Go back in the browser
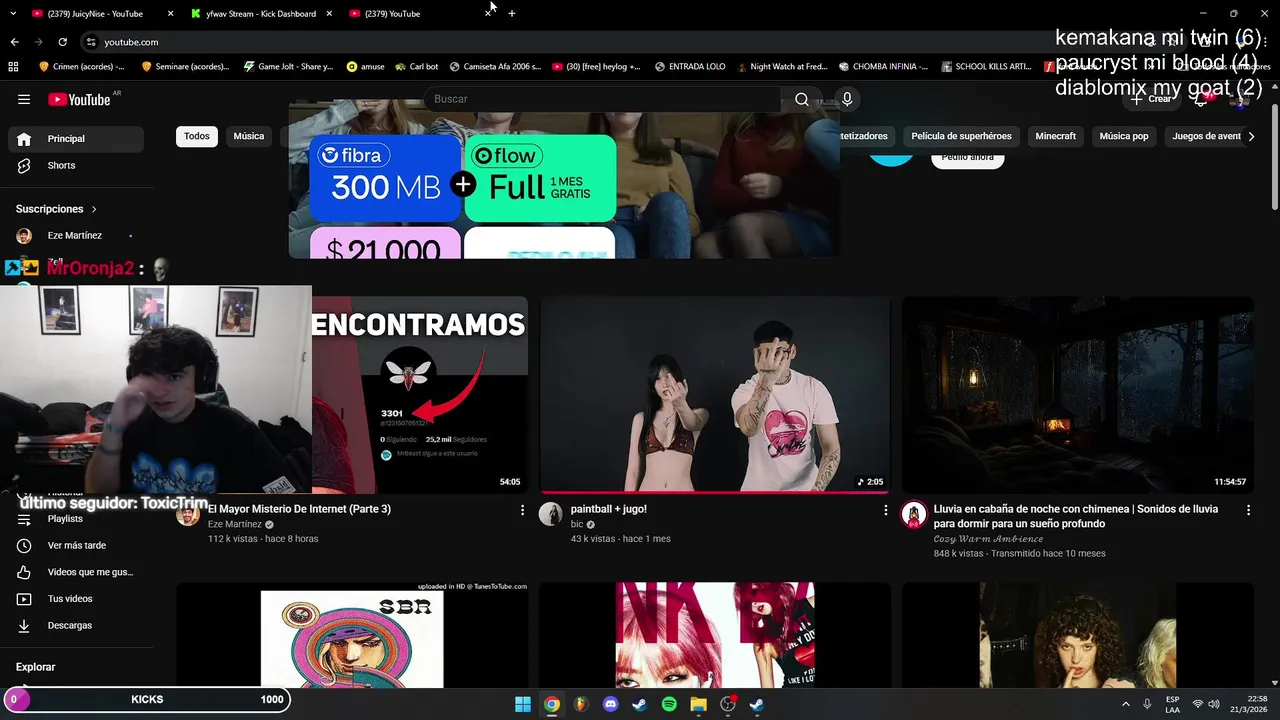This screenshot has width=1280, height=720. pyautogui.click(x=14, y=42)
